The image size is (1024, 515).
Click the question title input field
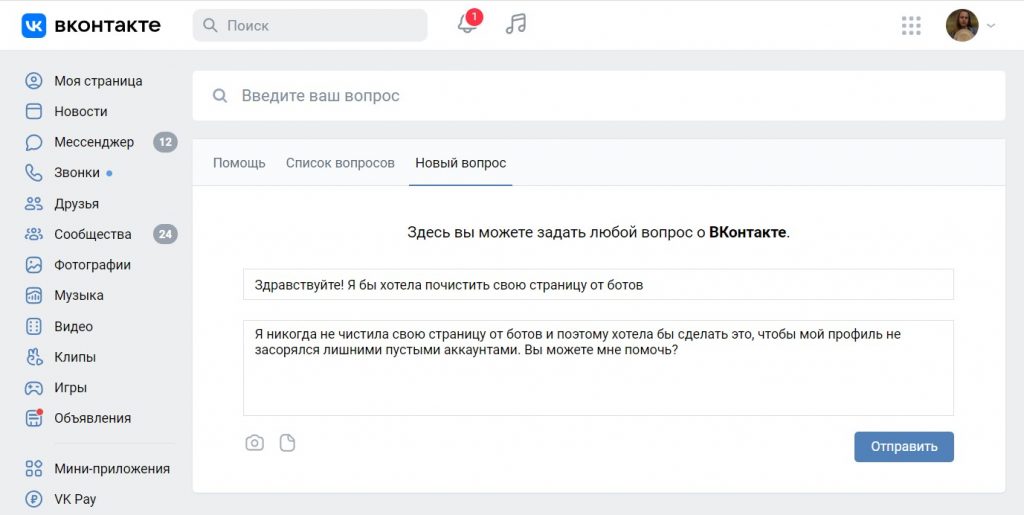(598, 285)
